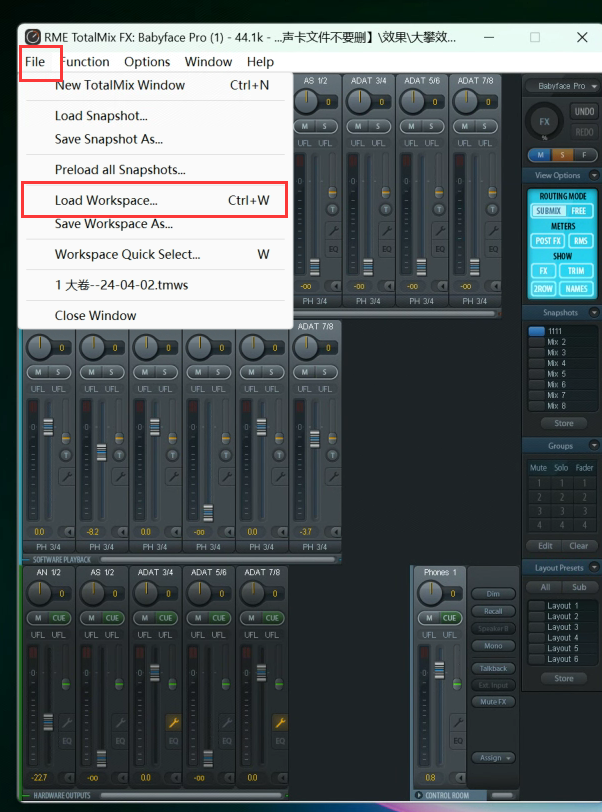Image resolution: width=602 pixels, height=812 pixels.
Task: Toggle CUE on hardware output ADAT 3/4
Action: coord(165,618)
